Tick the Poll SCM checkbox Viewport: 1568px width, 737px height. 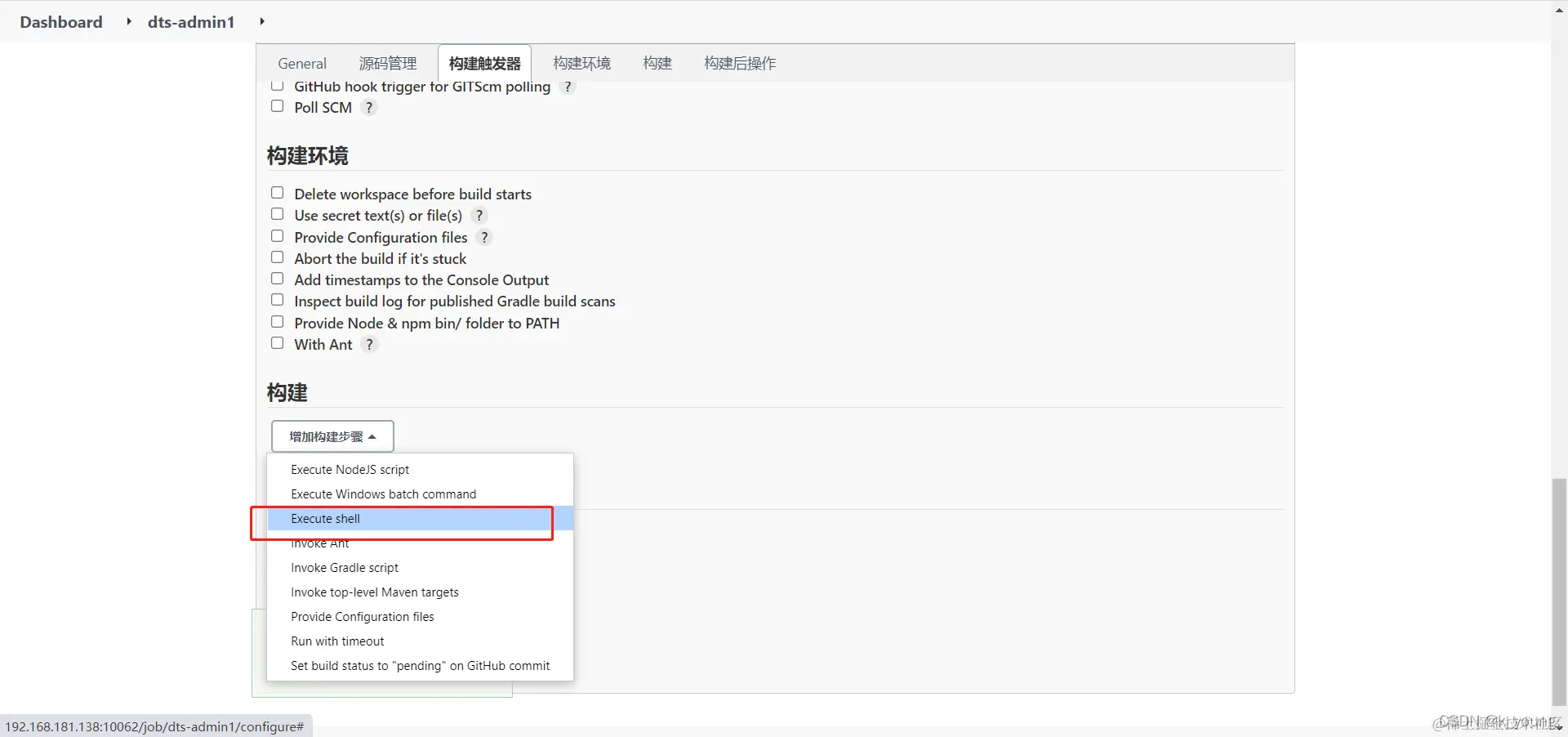pos(278,107)
